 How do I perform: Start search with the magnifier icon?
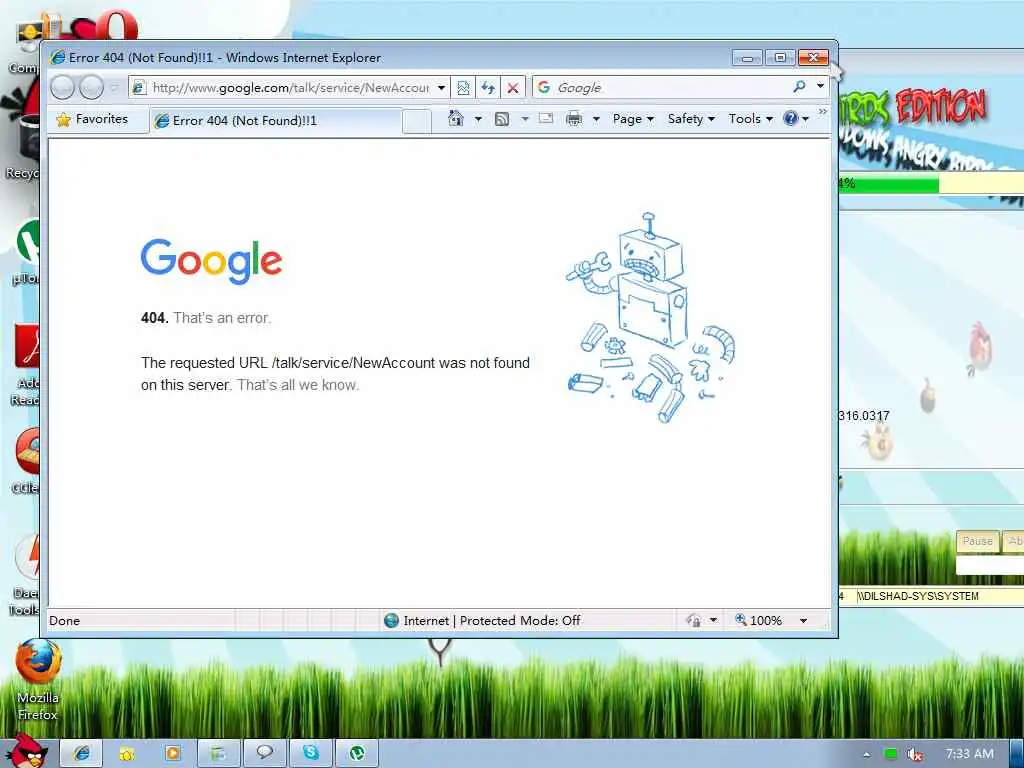(x=799, y=86)
